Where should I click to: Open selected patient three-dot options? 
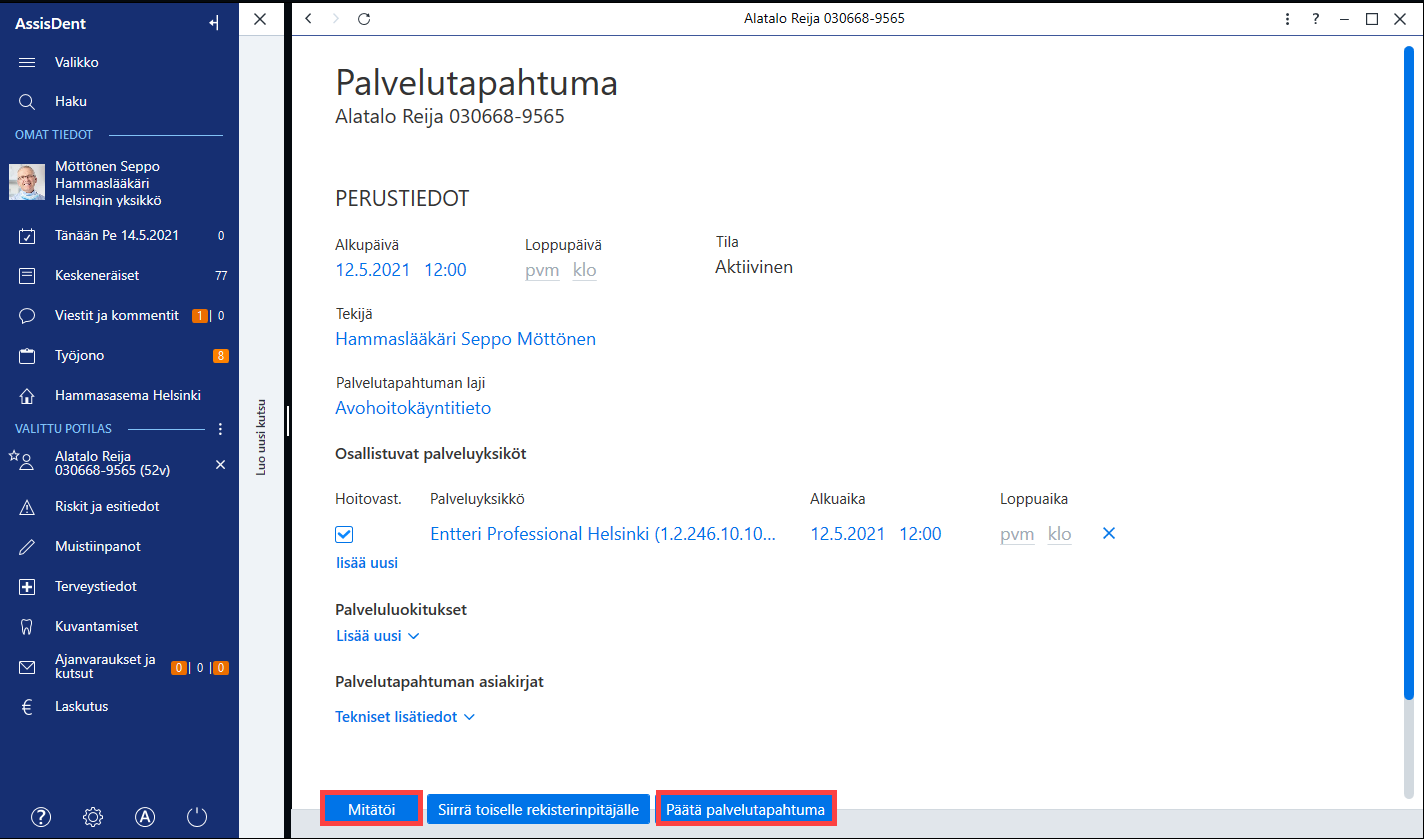click(220, 429)
